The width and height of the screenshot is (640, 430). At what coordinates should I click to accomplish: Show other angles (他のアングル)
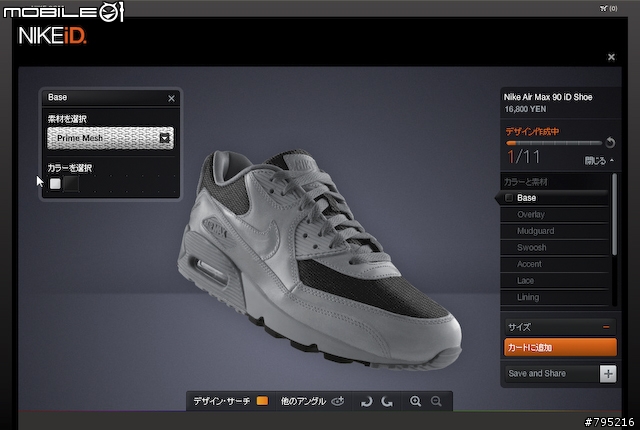coord(303,401)
